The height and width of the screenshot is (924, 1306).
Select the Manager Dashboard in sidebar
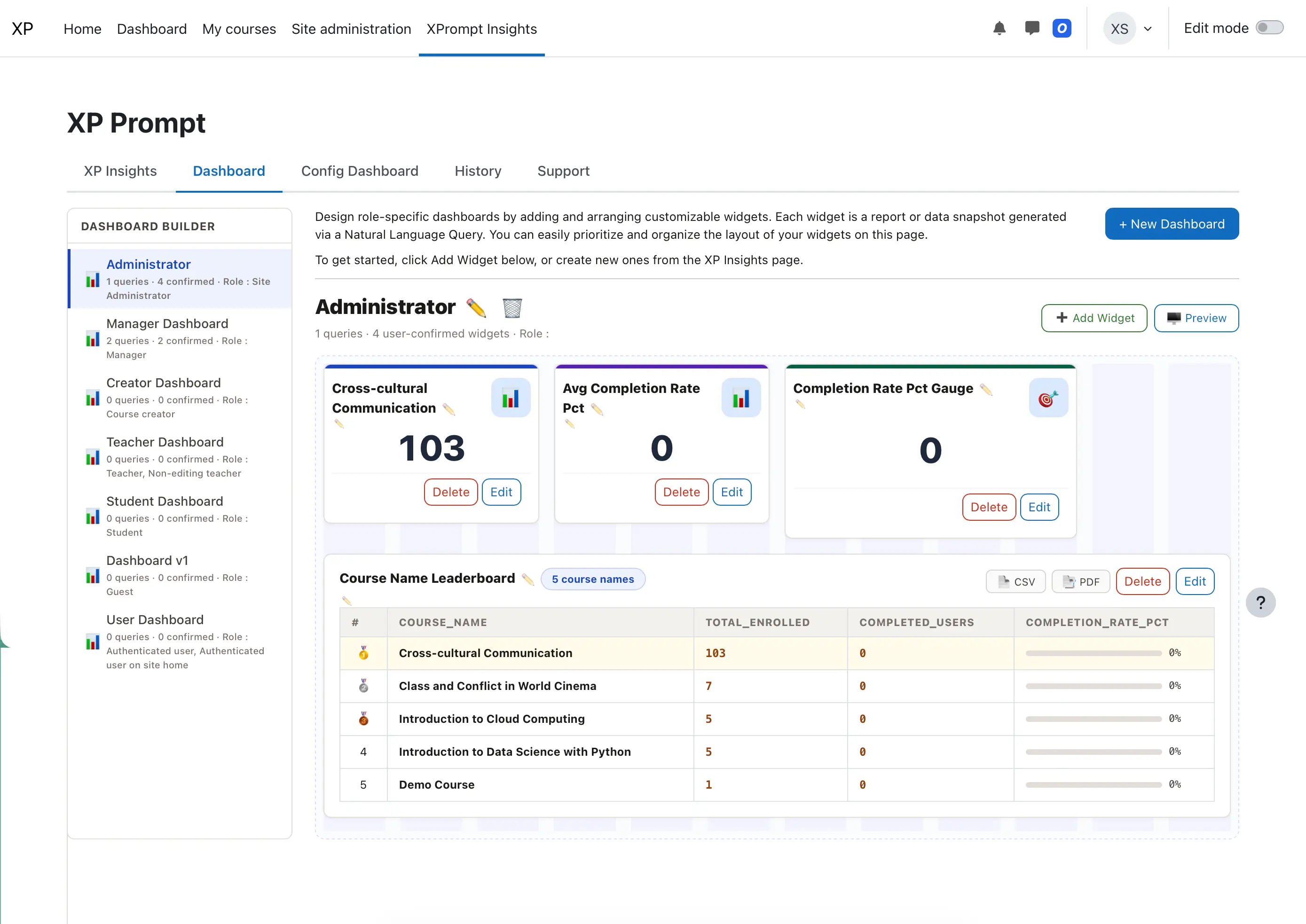[180, 338]
